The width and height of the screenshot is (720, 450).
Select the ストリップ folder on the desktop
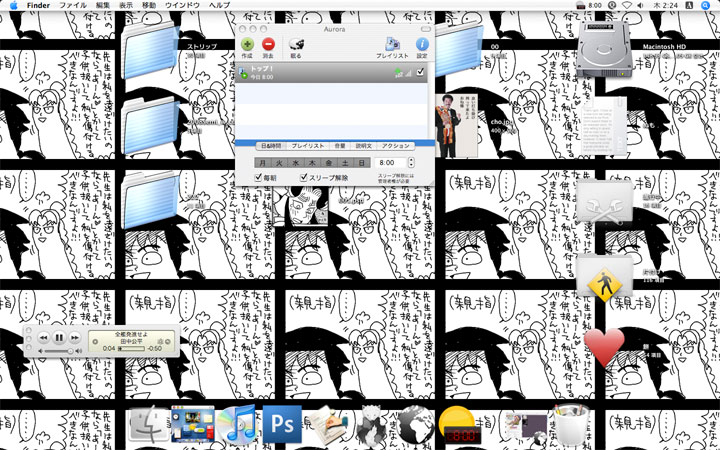coord(150,50)
